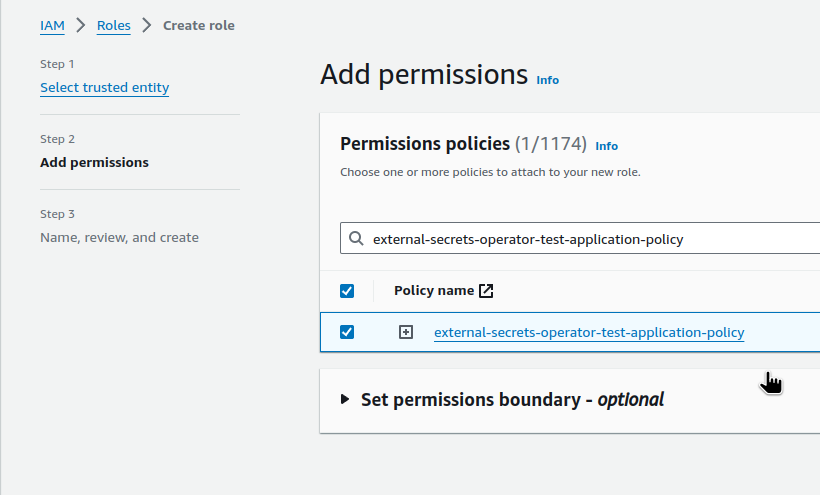
Task: Click chevron between Roles and Create role
Action: point(146,25)
